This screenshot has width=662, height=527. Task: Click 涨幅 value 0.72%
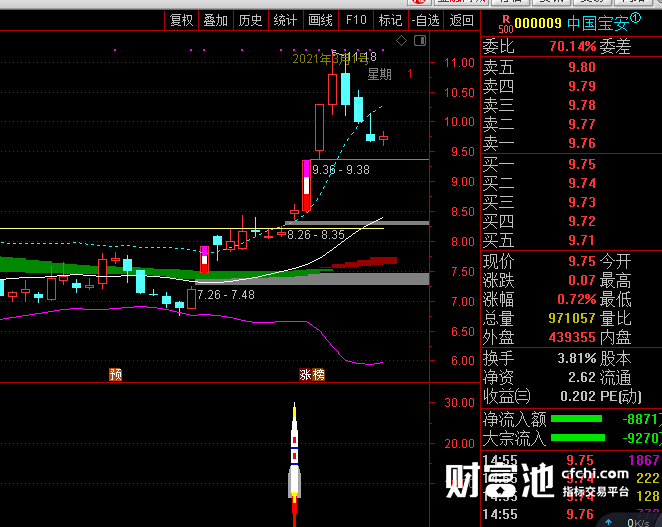577,299
